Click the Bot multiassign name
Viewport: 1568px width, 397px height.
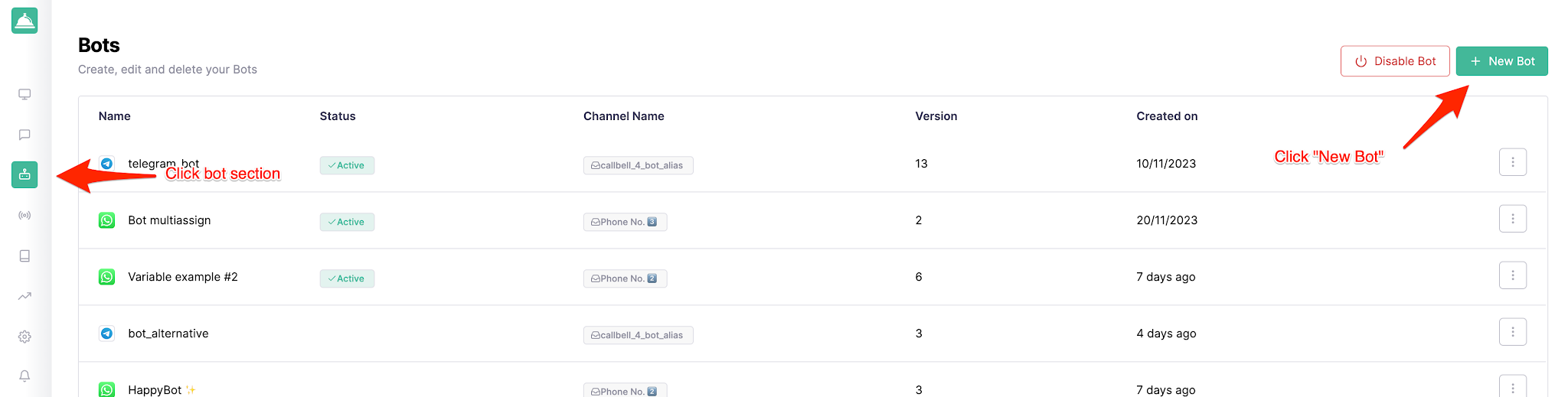(169, 220)
